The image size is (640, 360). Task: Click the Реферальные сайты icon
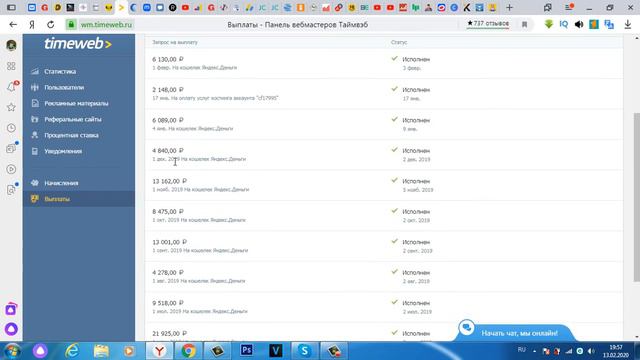(35, 119)
